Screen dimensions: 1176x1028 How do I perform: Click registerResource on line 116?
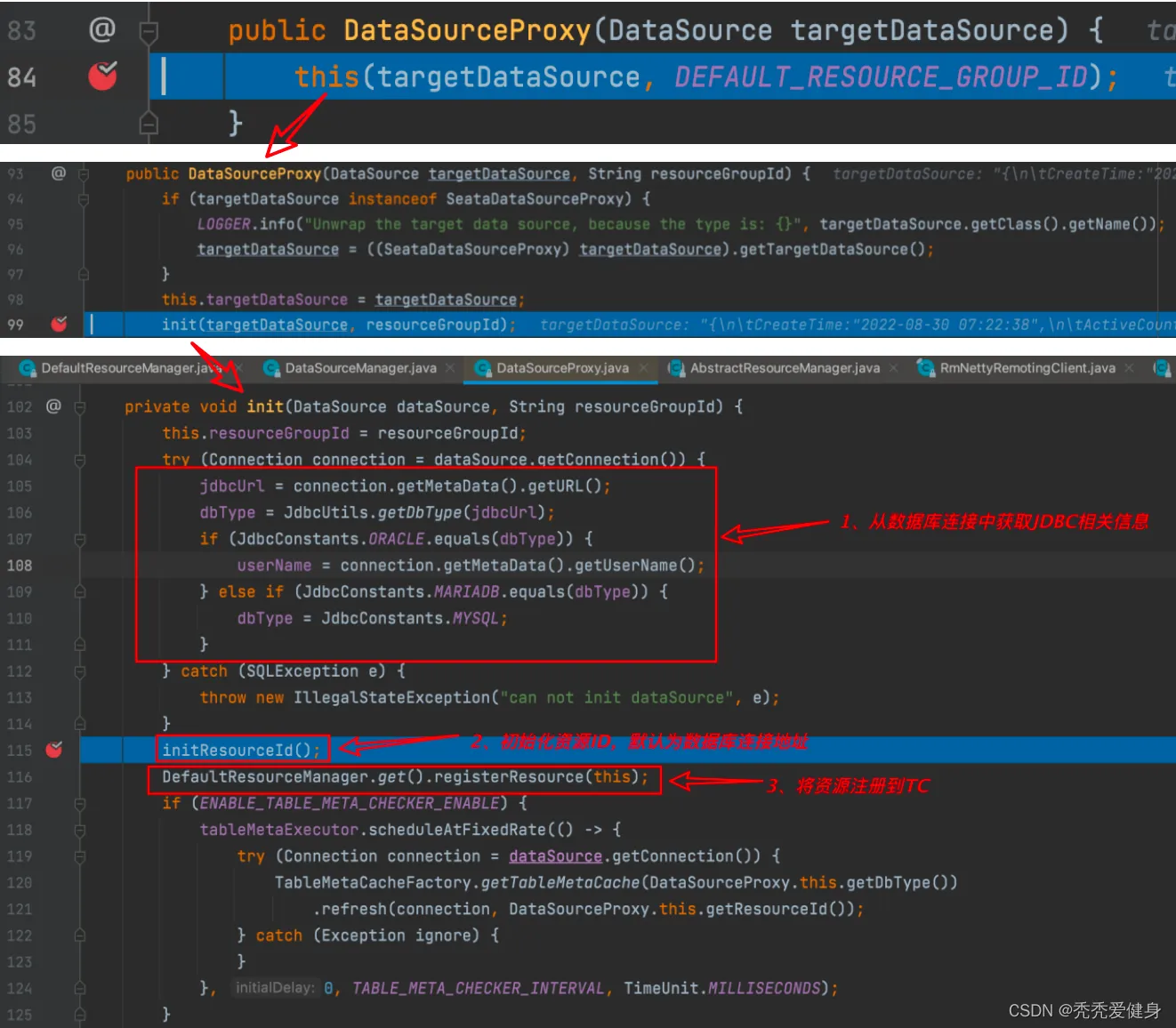pyautogui.click(x=509, y=777)
